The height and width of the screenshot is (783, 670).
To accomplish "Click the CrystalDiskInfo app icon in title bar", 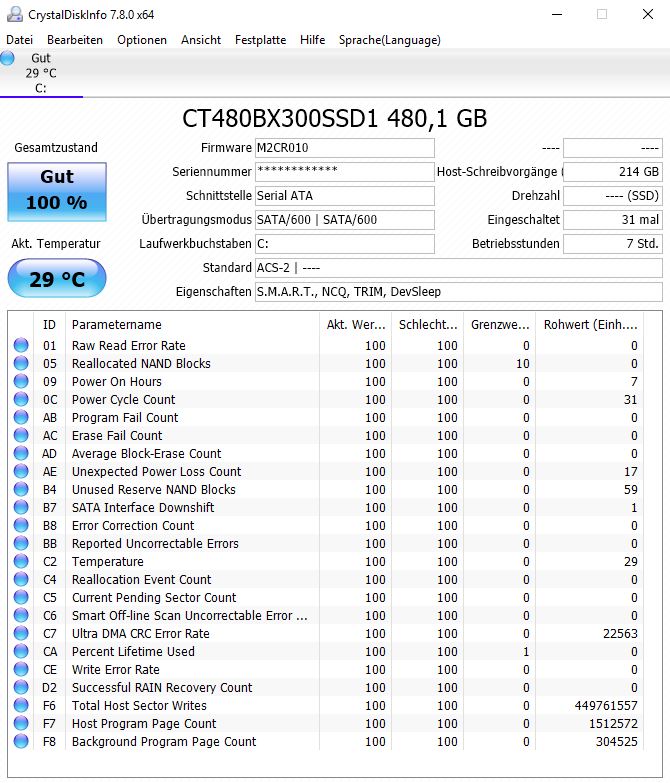I will click(x=14, y=14).
